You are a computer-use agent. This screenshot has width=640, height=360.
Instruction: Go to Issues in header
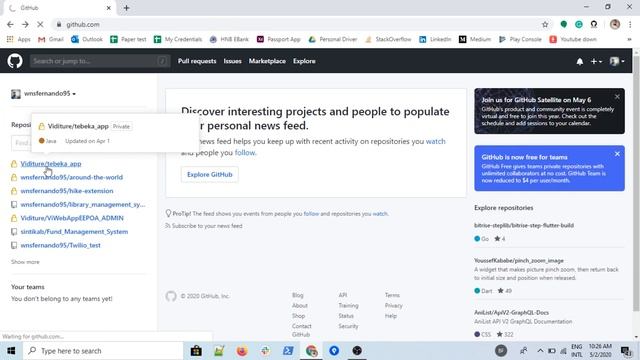tap(232, 61)
